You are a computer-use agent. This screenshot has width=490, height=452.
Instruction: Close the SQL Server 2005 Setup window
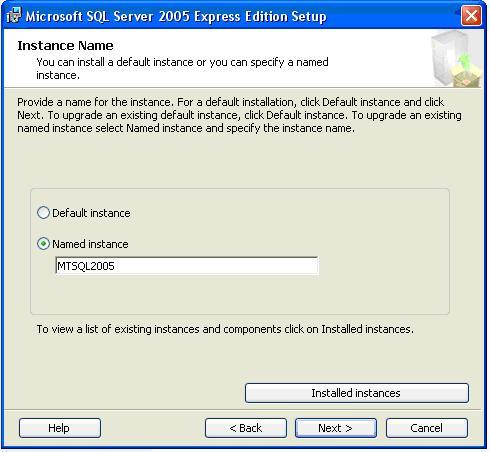(471, 15)
